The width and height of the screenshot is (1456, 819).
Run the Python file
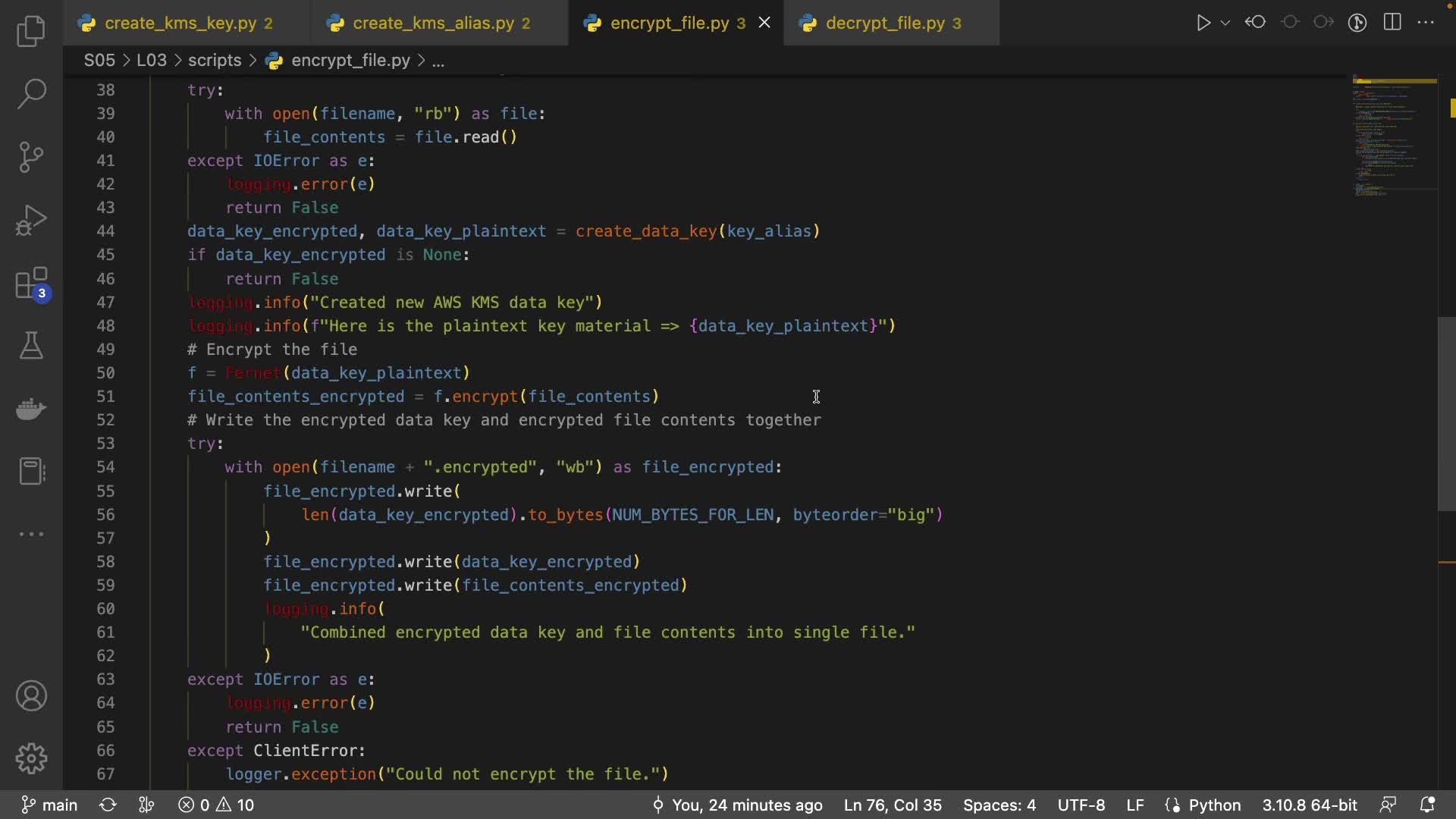click(1203, 23)
